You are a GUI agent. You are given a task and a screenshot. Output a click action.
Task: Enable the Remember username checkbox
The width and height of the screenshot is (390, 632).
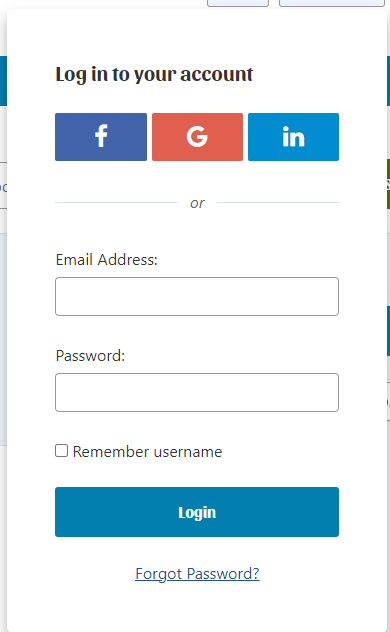point(62,451)
